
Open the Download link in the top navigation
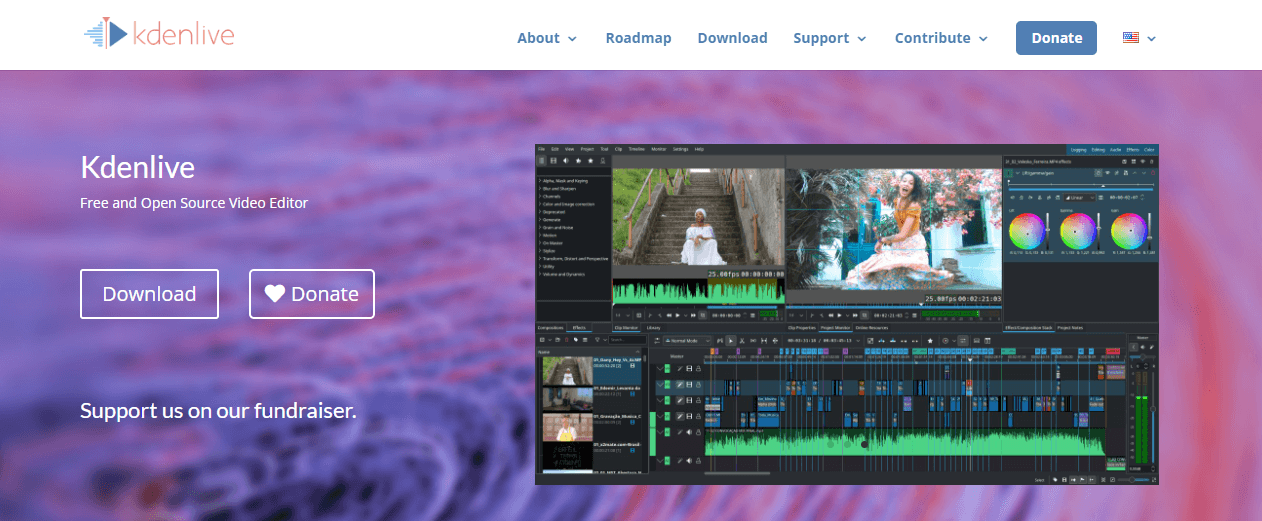coord(732,38)
